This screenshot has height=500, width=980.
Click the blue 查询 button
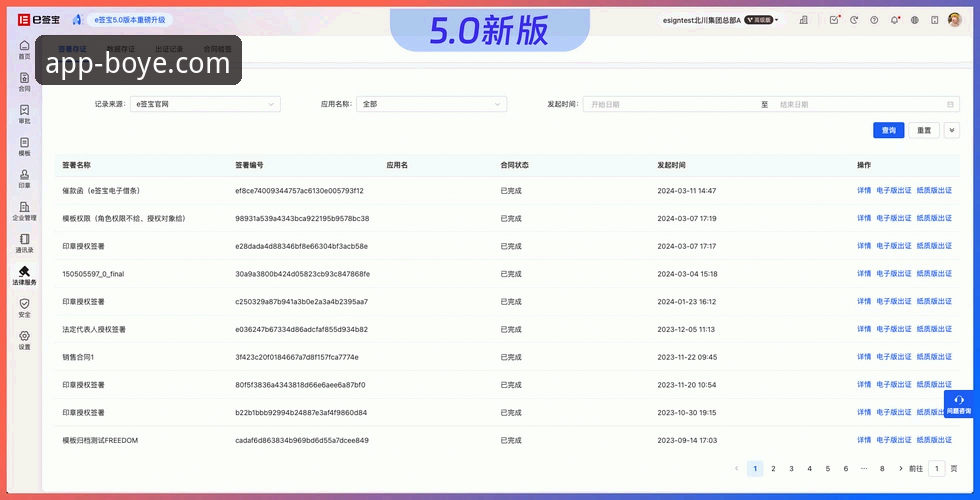point(888,130)
